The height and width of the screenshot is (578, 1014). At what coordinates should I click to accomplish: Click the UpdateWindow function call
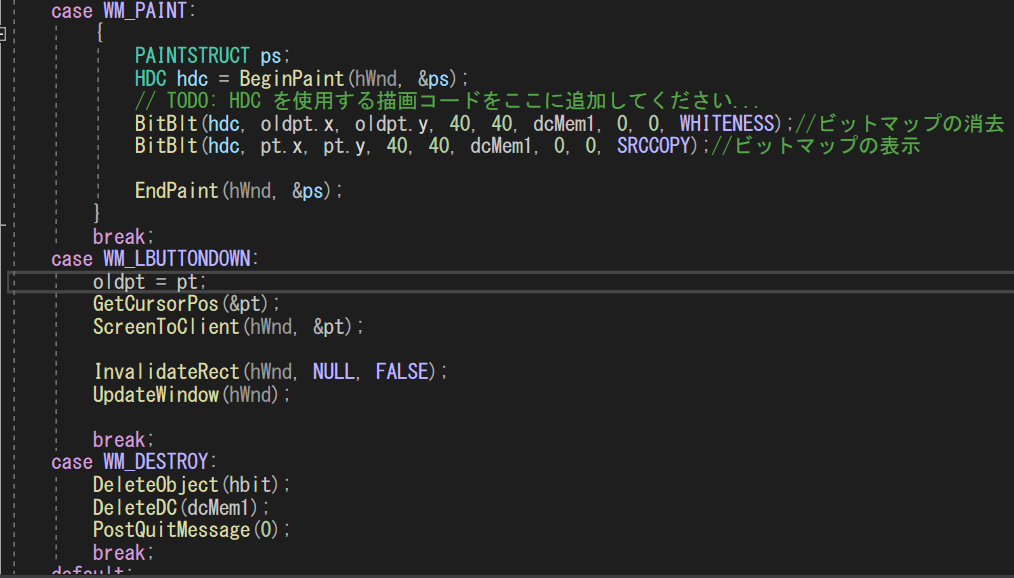point(155,395)
